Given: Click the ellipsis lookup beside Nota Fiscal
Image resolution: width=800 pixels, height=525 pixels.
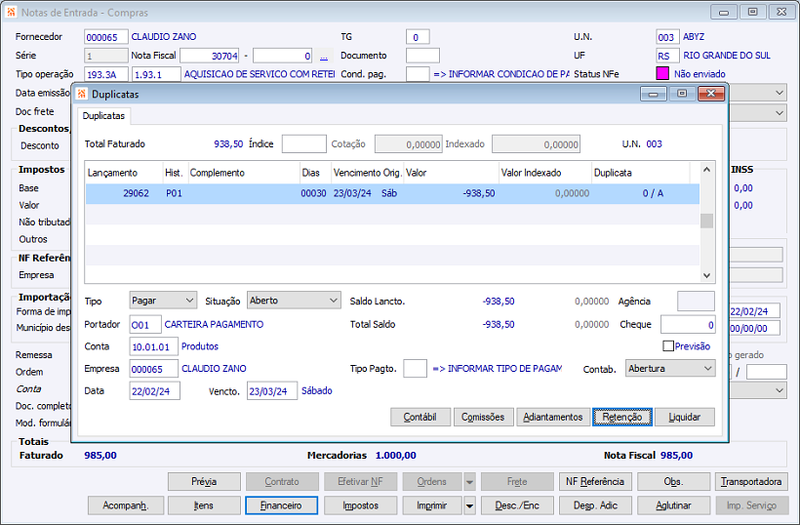Looking at the screenshot, I should pos(323,56).
